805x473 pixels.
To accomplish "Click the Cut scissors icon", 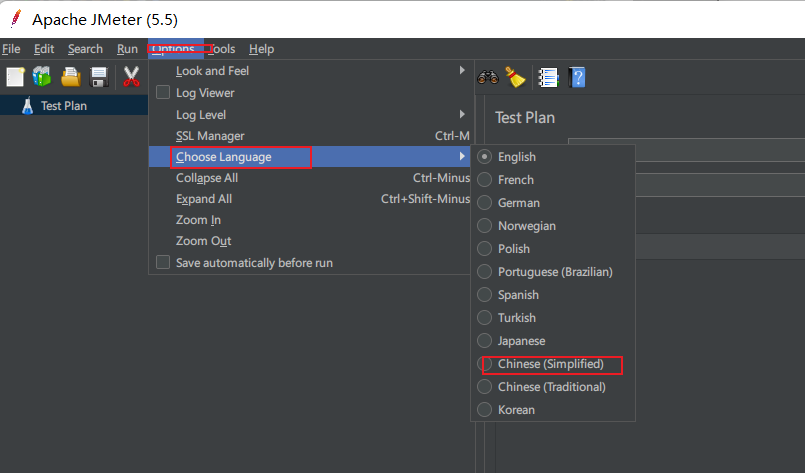I will tap(131, 77).
